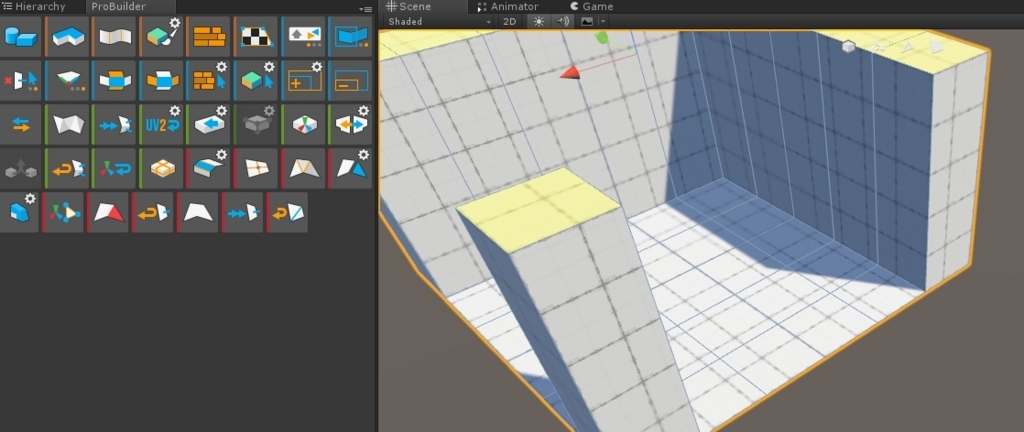The height and width of the screenshot is (432, 1024).
Task: Click the orange grid cube Subdivide Object icon
Action: click(x=163, y=169)
